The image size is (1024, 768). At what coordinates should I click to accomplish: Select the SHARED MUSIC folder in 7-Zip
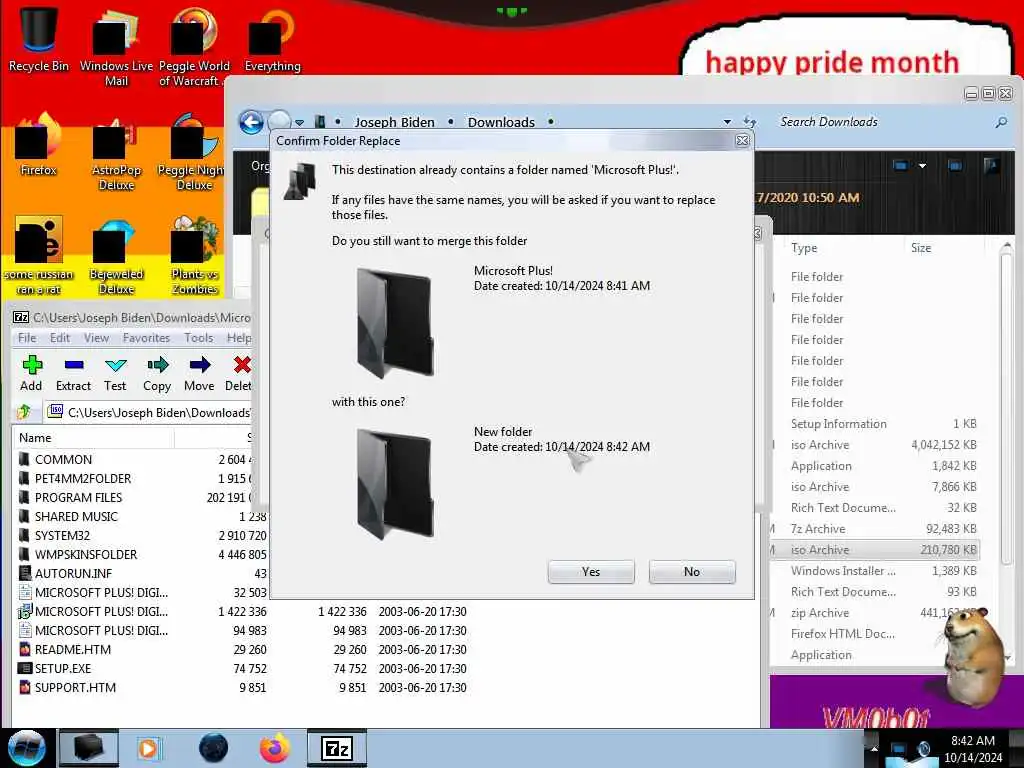point(76,517)
